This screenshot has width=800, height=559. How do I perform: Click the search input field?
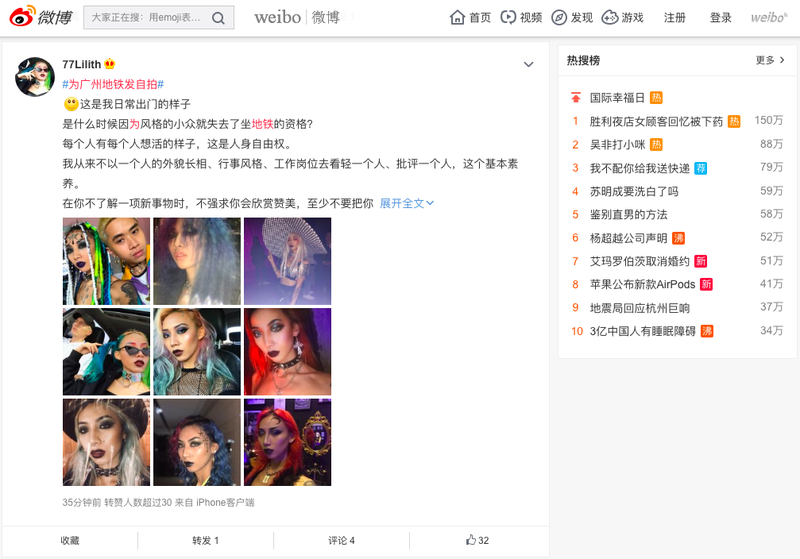[x=146, y=18]
